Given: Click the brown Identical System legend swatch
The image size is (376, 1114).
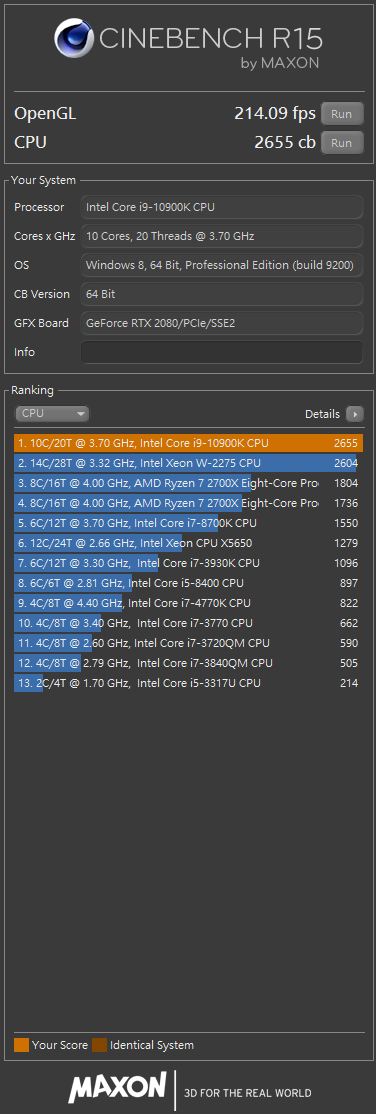Looking at the screenshot, I should (100, 1045).
